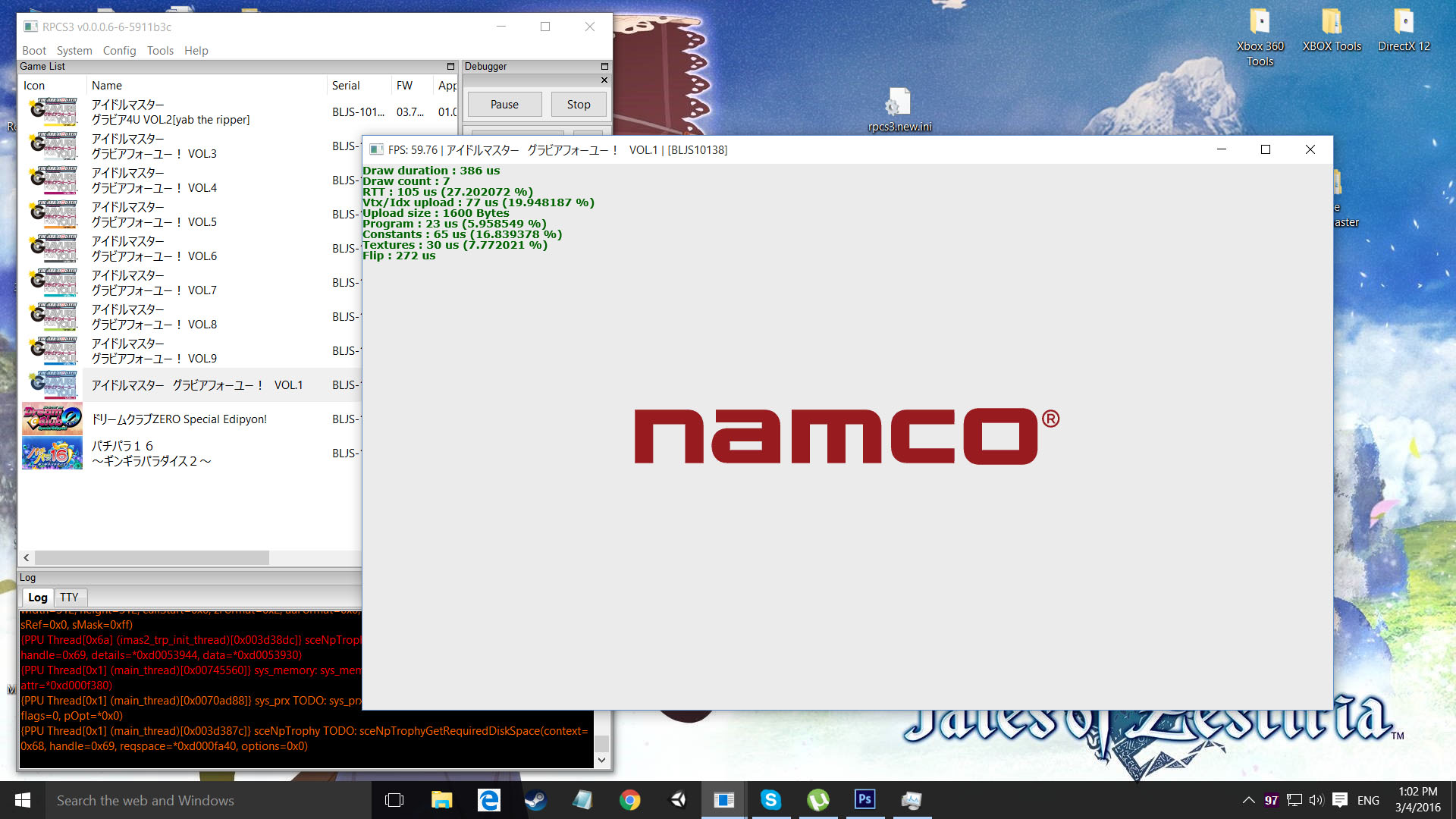
Task: Open the volume control in system tray
Action: point(1316,800)
